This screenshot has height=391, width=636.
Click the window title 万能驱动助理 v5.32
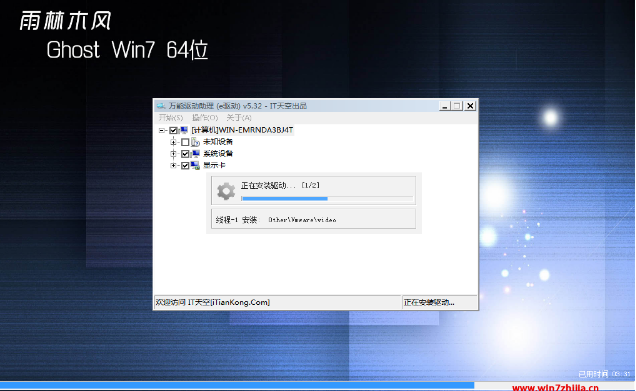pos(238,106)
